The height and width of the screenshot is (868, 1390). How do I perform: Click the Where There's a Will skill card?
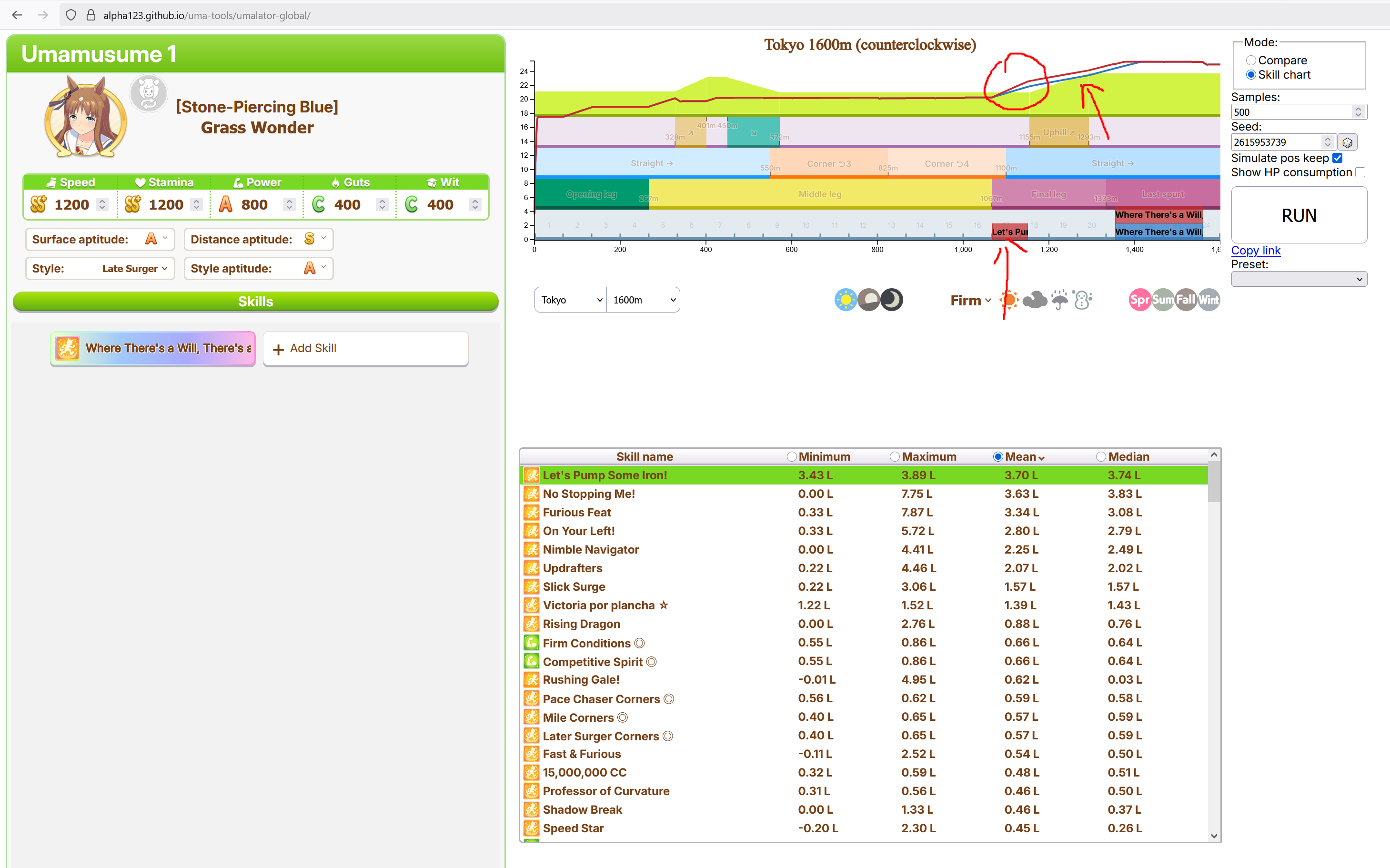point(152,348)
